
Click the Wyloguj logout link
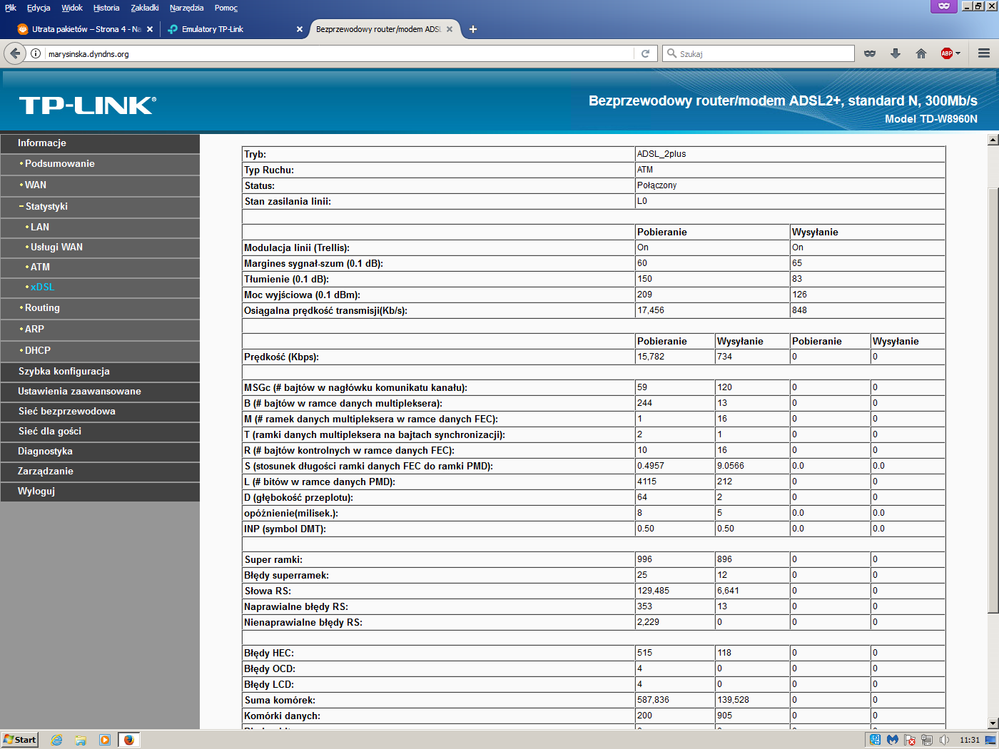click(x=36, y=491)
